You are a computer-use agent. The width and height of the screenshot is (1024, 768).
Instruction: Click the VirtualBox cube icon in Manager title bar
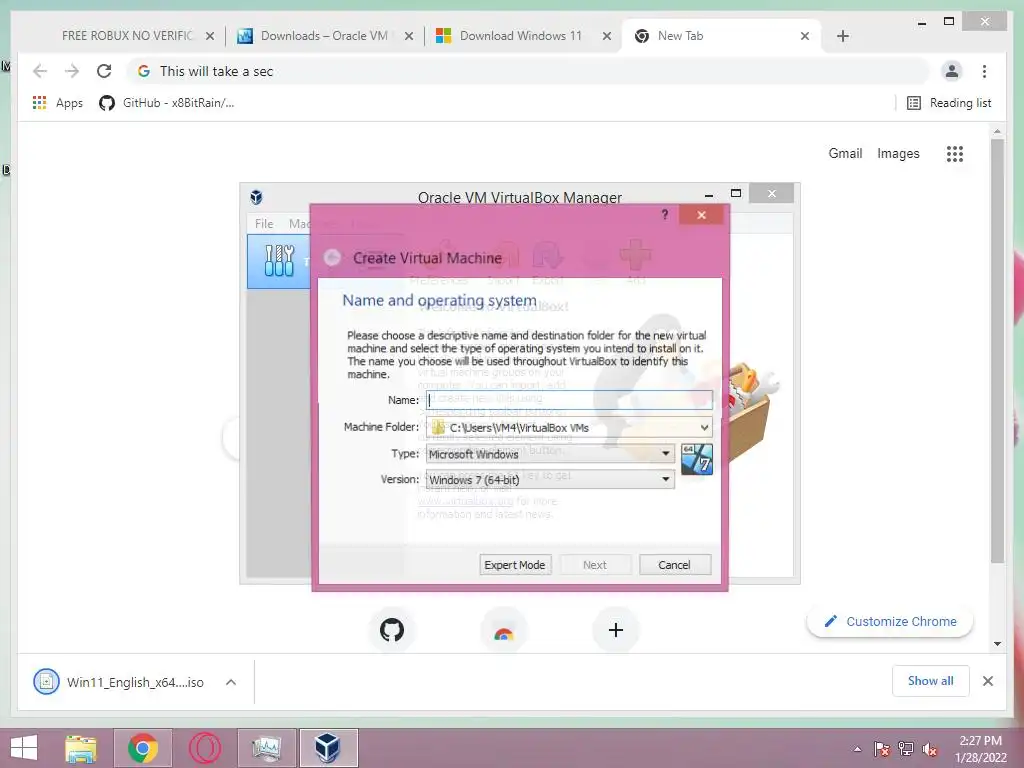click(x=256, y=197)
